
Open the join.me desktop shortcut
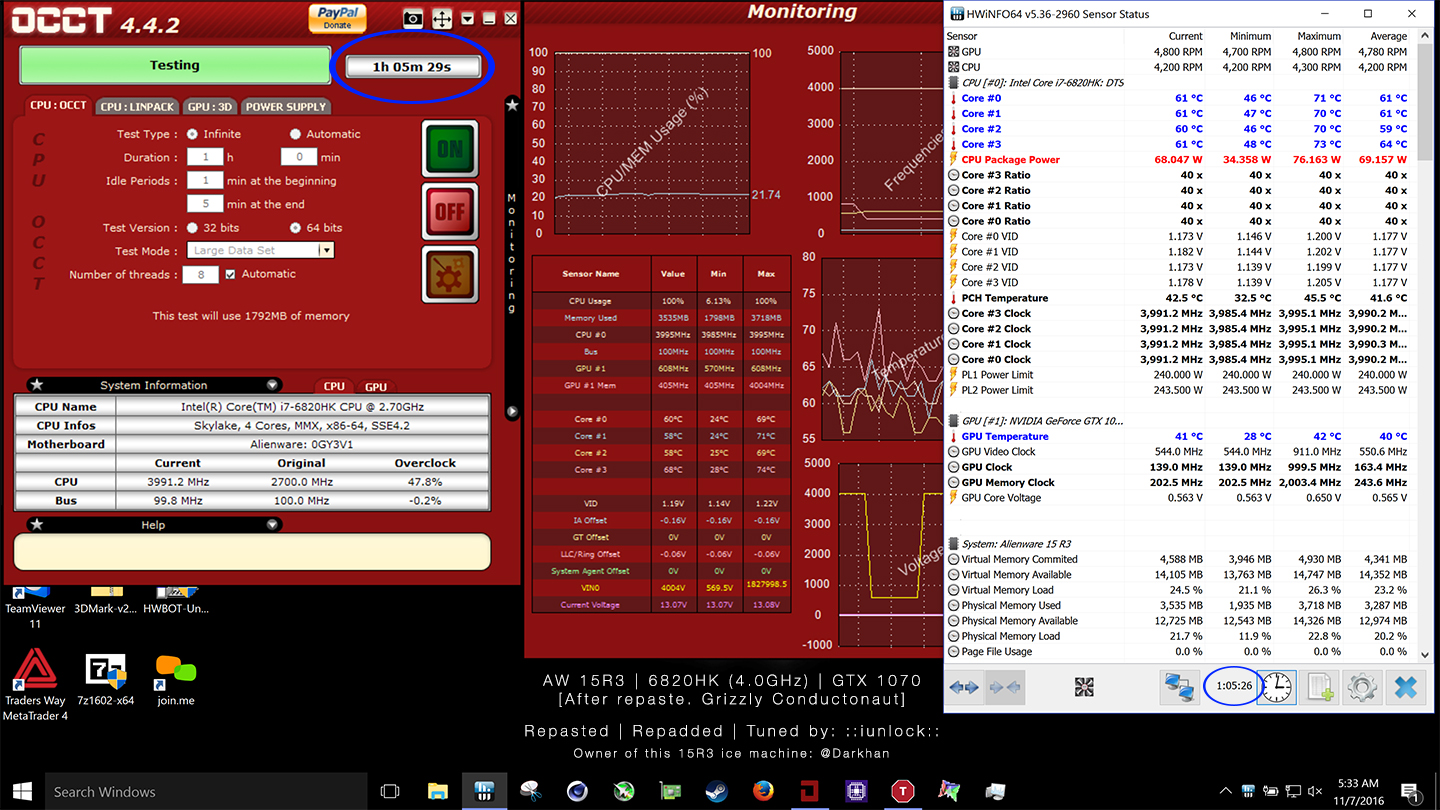[176, 680]
